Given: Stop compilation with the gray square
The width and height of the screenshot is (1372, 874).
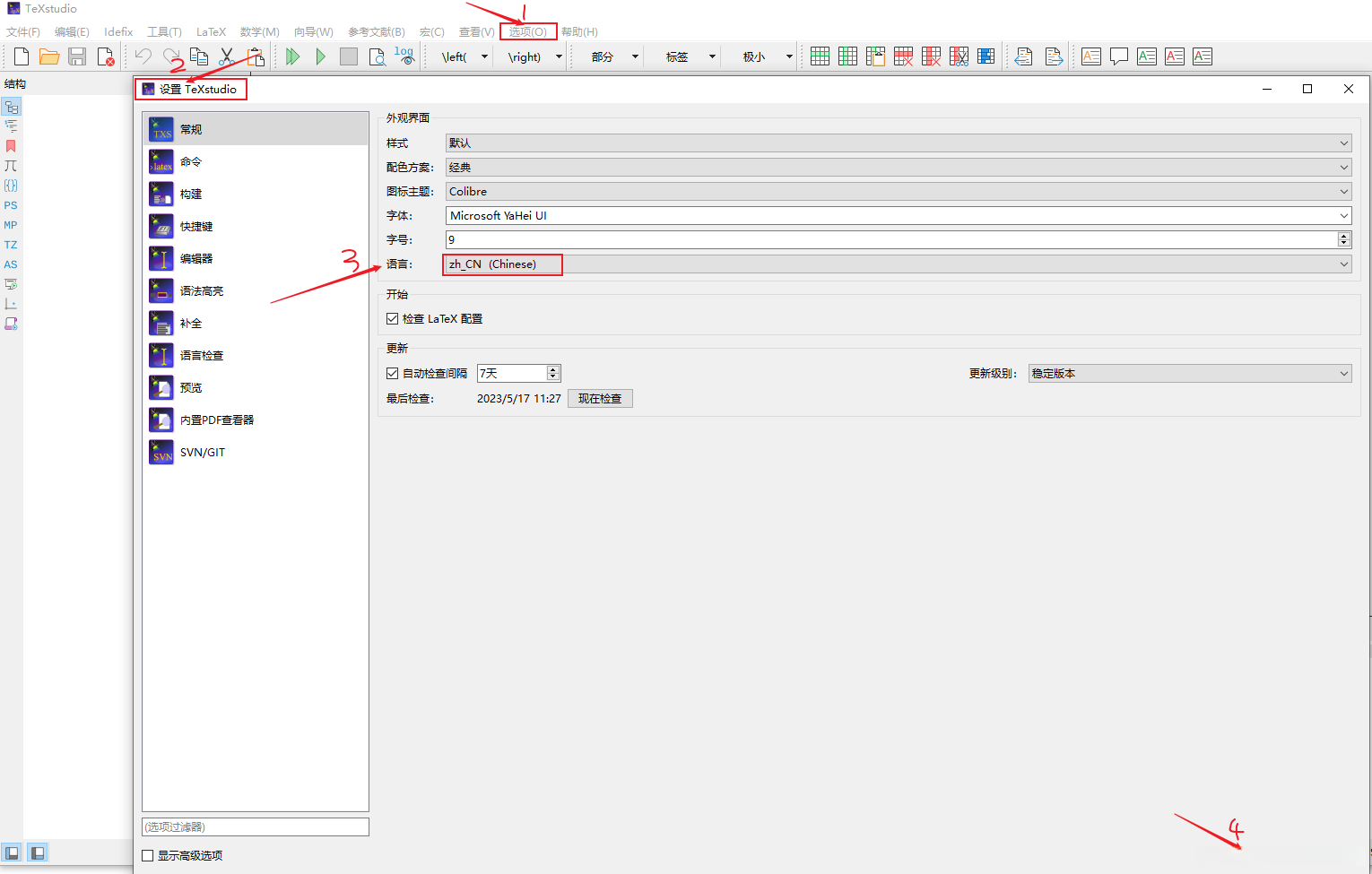Looking at the screenshot, I should pyautogui.click(x=349, y=56).
